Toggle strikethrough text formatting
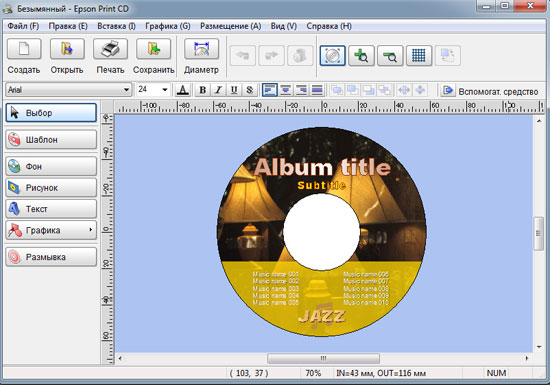The width and height of the screenshot is (550, 385). (x=249, y=90)
